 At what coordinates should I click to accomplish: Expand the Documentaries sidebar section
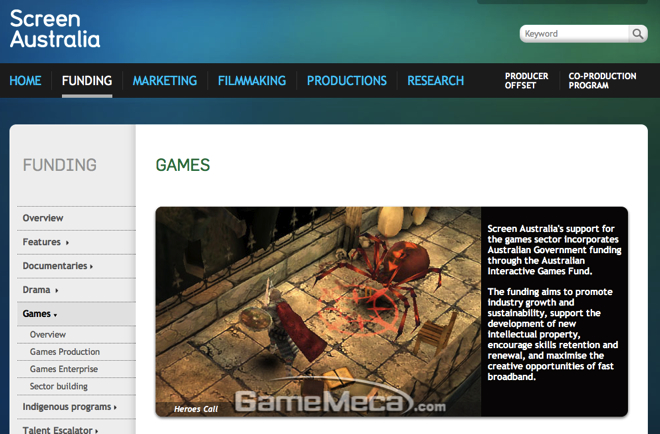point(58,266)
